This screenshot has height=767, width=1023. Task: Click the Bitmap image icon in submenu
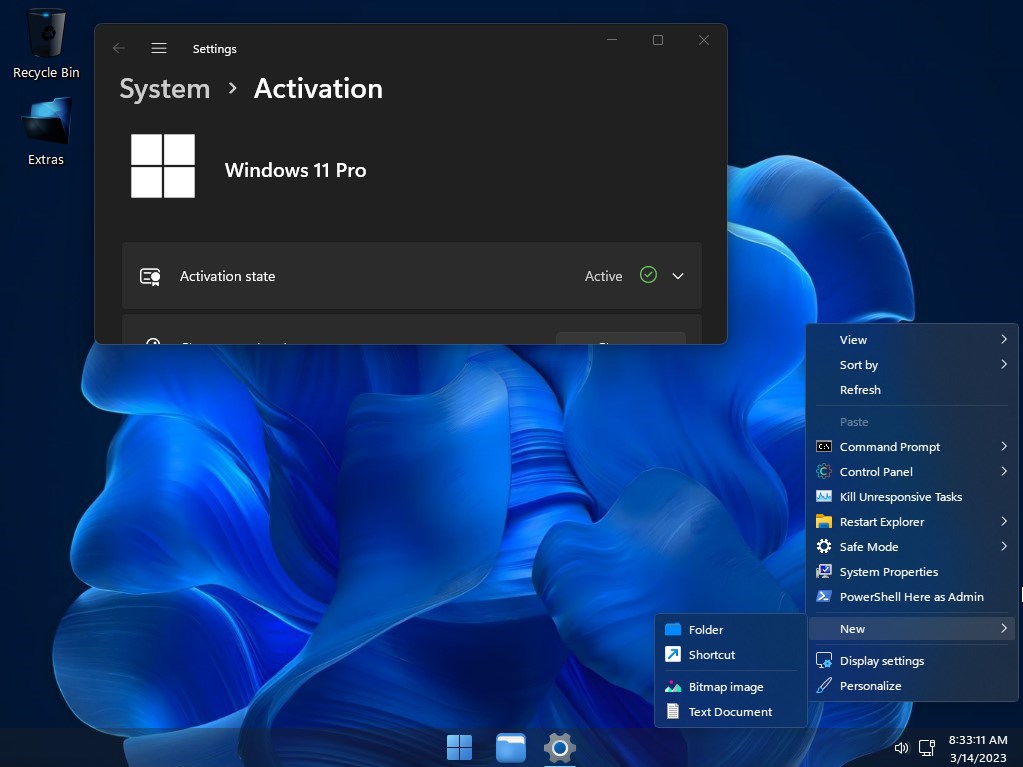click(673, 687)
